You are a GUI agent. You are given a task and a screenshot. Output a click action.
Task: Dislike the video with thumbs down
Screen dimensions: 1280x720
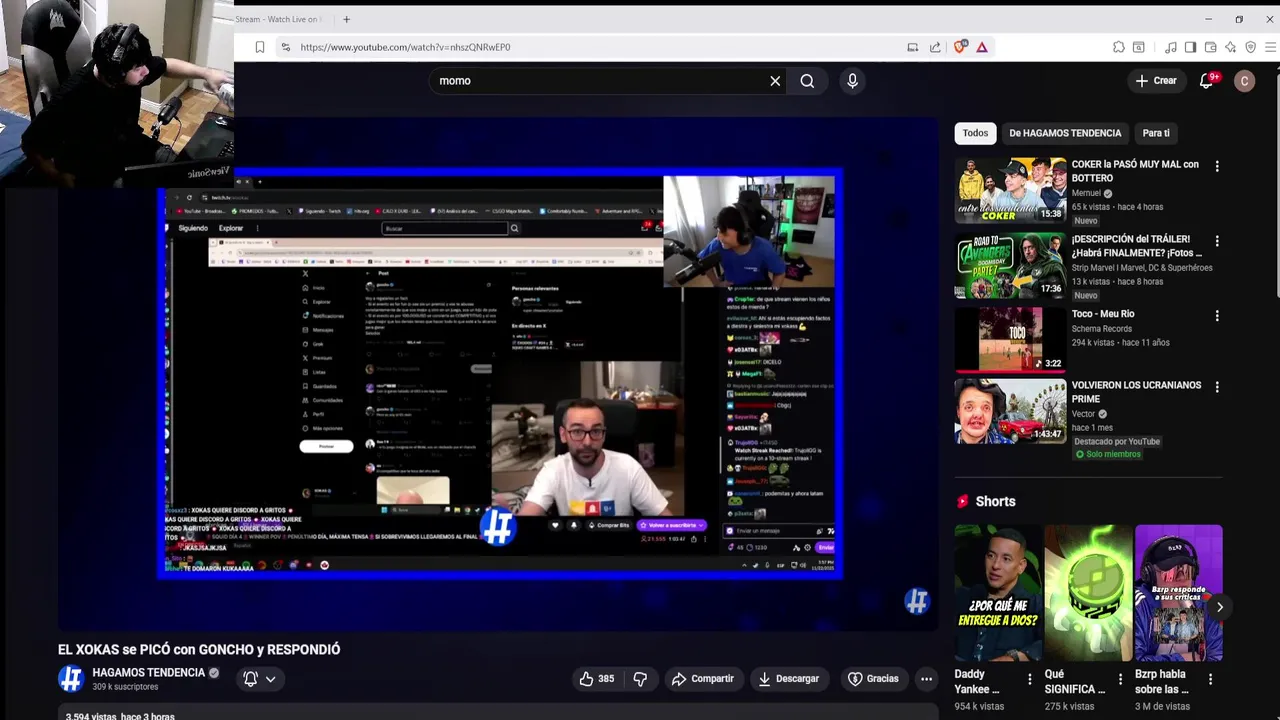[640, 679]
